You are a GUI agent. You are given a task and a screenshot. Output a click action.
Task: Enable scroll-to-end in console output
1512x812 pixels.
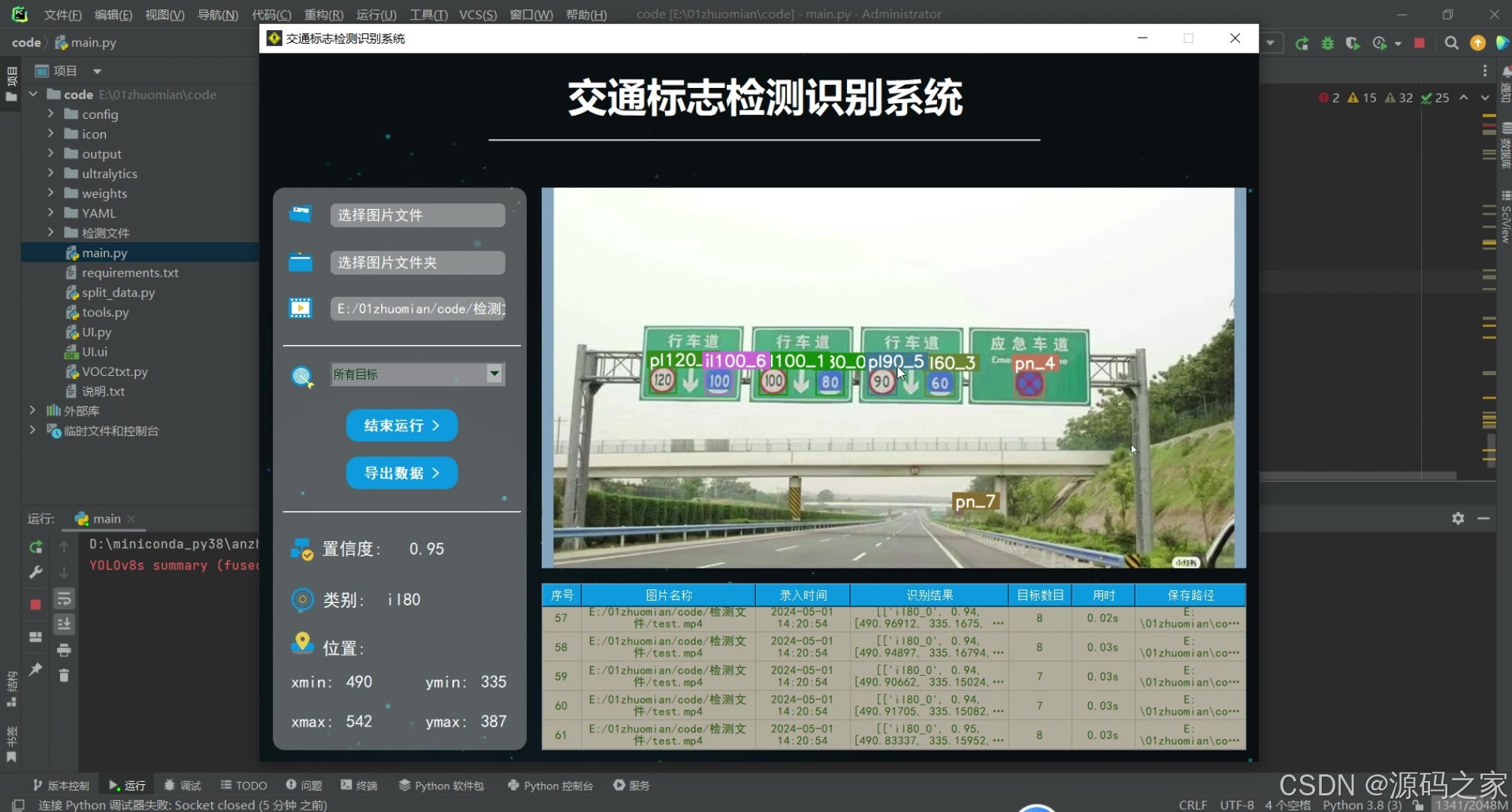pos(64,624)
